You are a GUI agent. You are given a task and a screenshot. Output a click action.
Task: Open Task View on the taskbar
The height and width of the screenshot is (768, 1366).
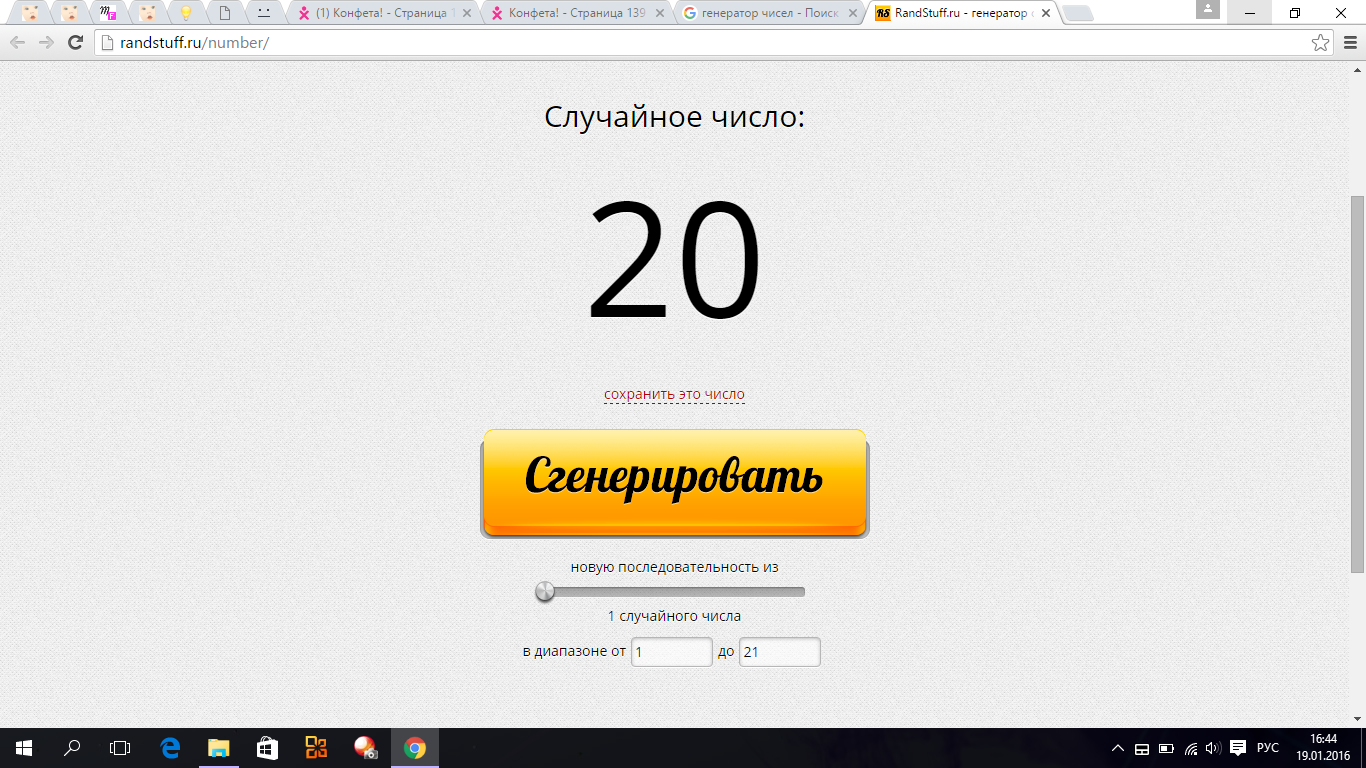[120, 748]
